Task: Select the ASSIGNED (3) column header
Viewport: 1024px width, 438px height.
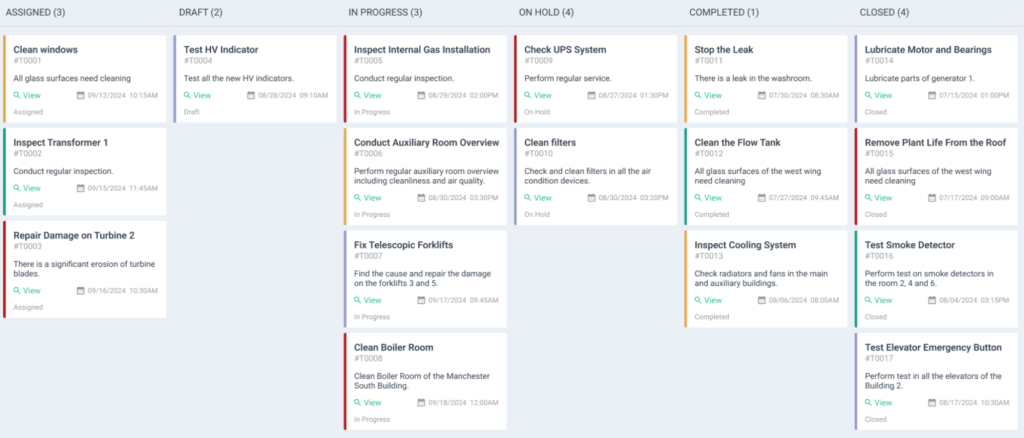Action: coord(35,12)
